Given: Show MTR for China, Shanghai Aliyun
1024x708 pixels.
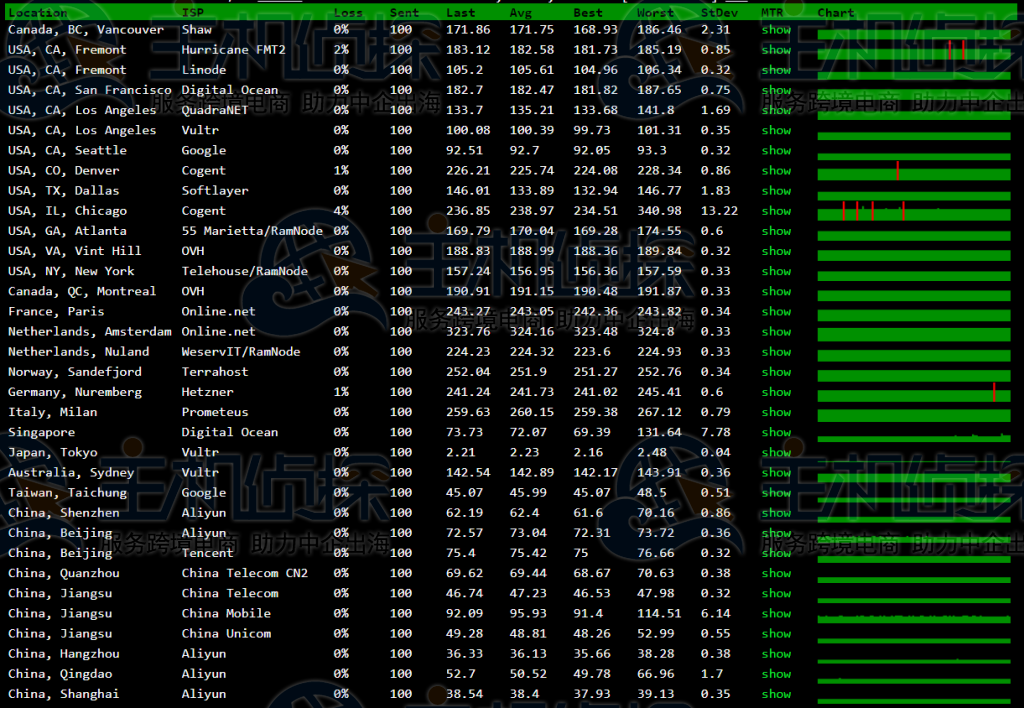Looking at the screenshot, I should (x=775, y=694).
